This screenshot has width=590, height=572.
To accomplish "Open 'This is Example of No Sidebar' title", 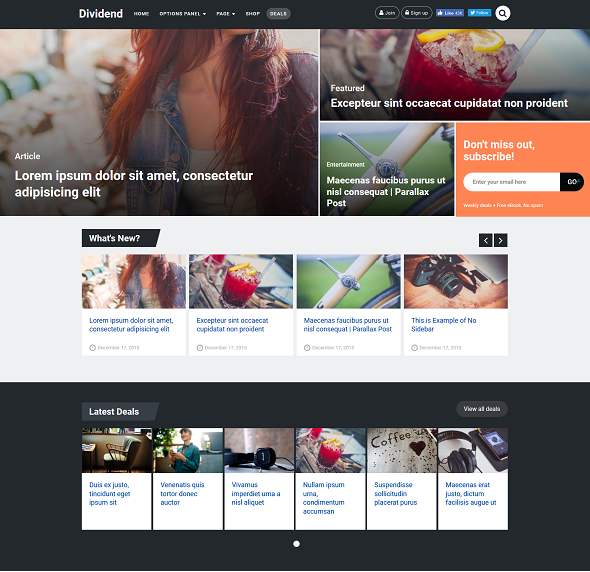I will tap(444, 325).
